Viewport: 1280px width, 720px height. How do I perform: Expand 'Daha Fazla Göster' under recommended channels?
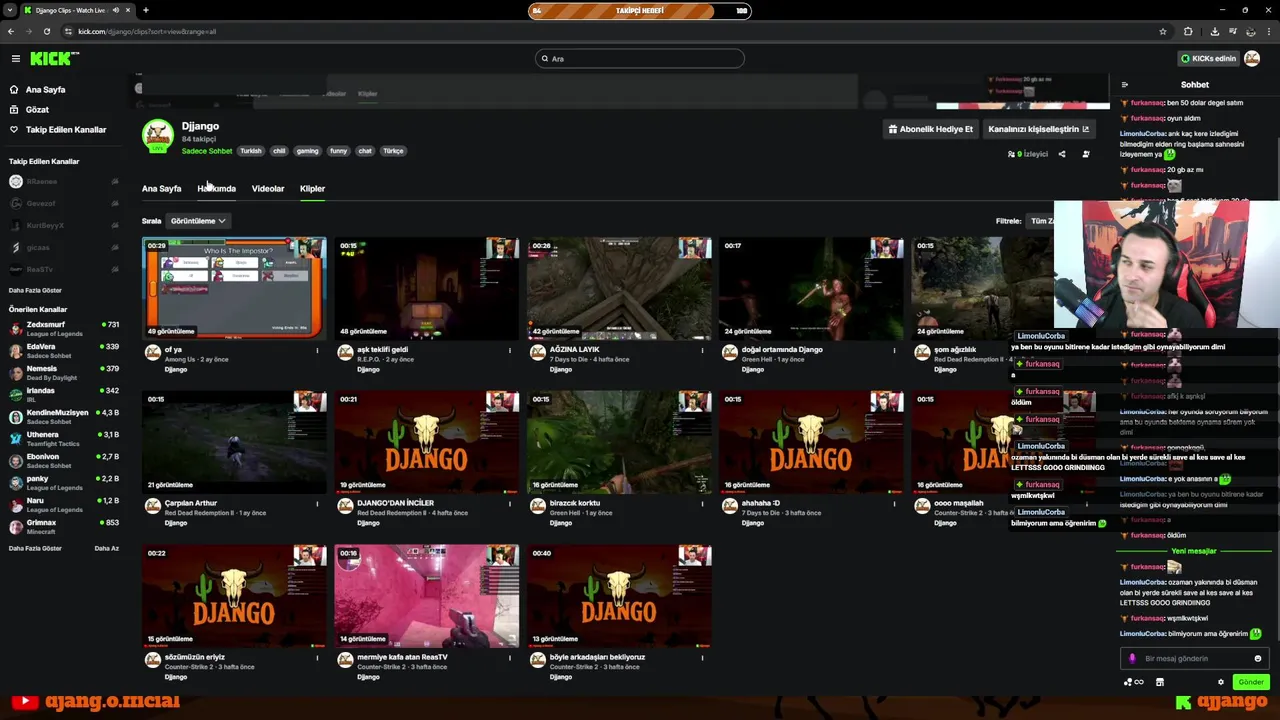35,548
